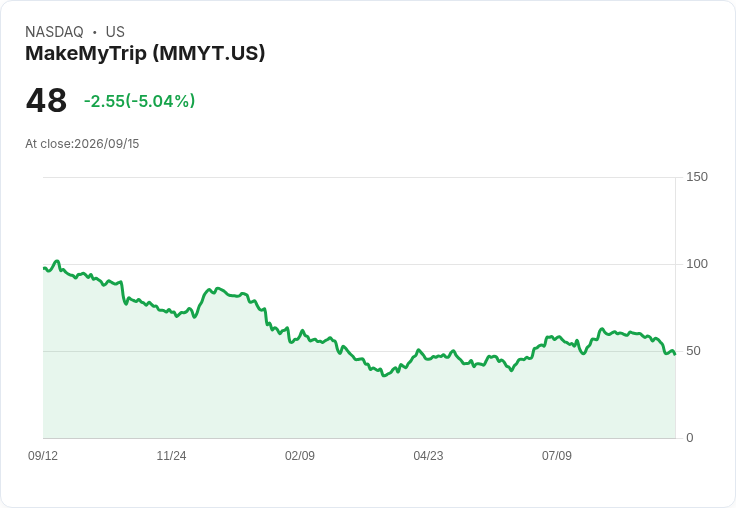The image size is (736, 508).
Task: Click the 11/24 x-axis date label
Action: (x=171, y=455)
